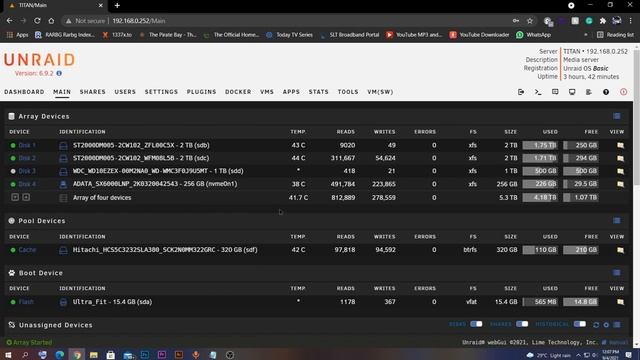Browse Flash via folder view icon
Screen dimensions: 640x360
[620, 302]
